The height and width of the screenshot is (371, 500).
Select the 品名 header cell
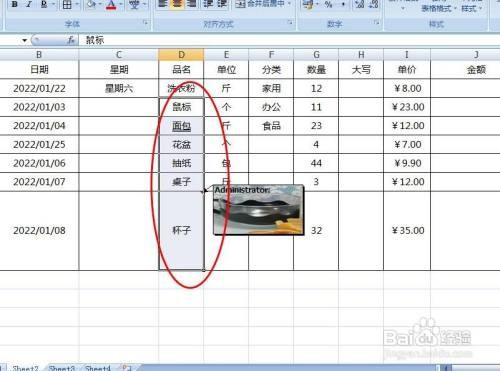click(181, 69)
